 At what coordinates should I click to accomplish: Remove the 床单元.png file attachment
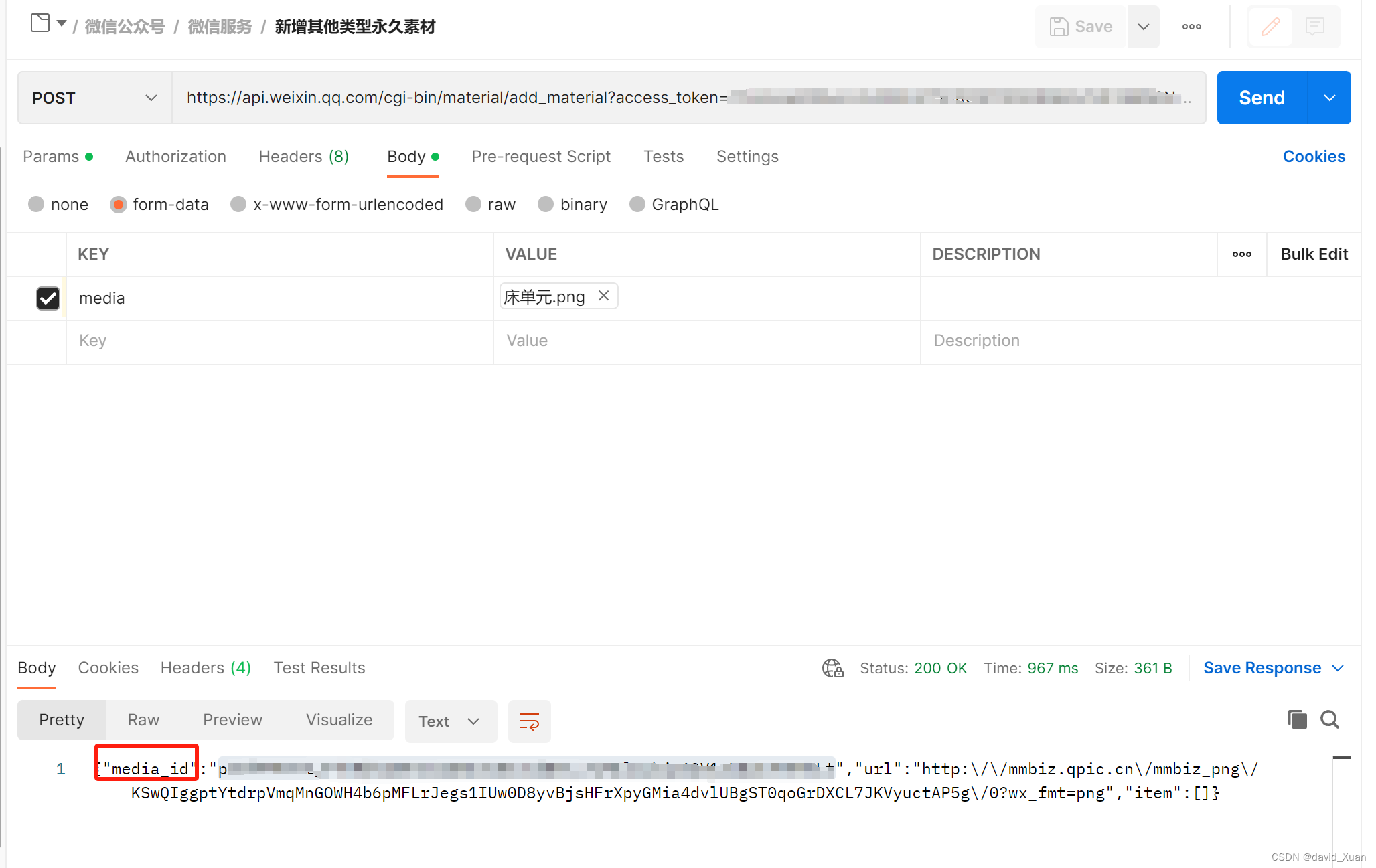603,296
